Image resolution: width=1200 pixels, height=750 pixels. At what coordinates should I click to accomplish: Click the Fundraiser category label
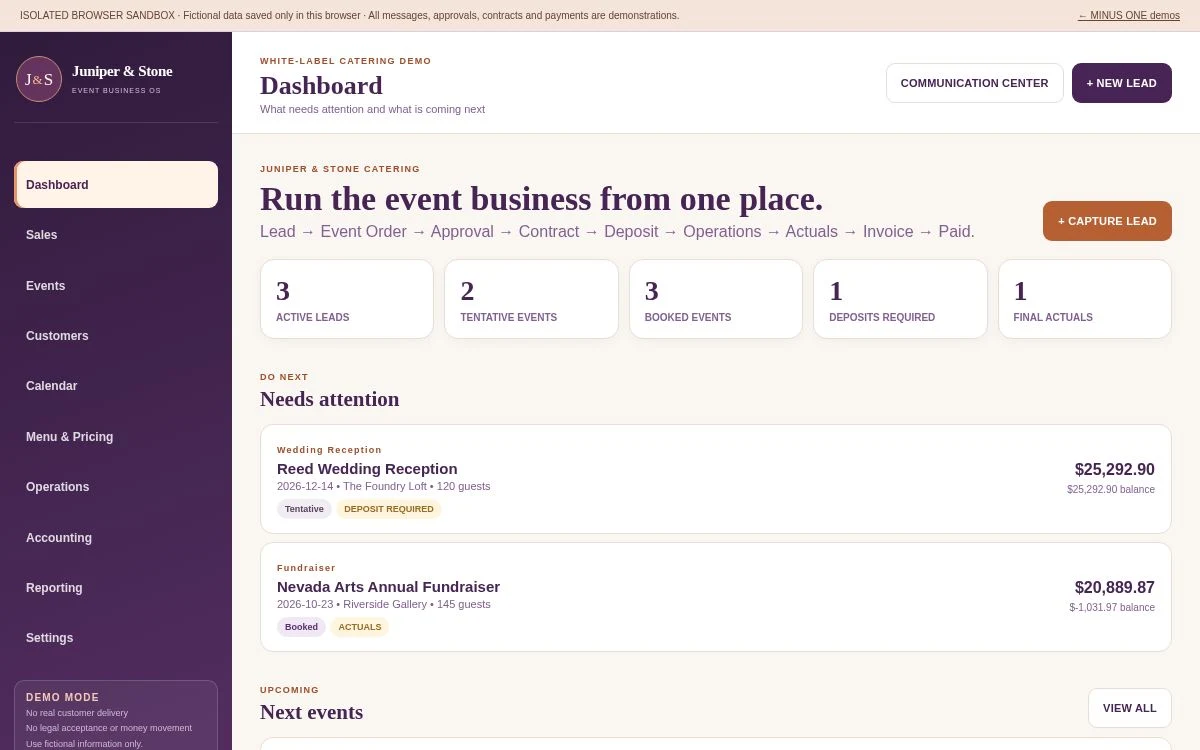[x=306, y=568]
